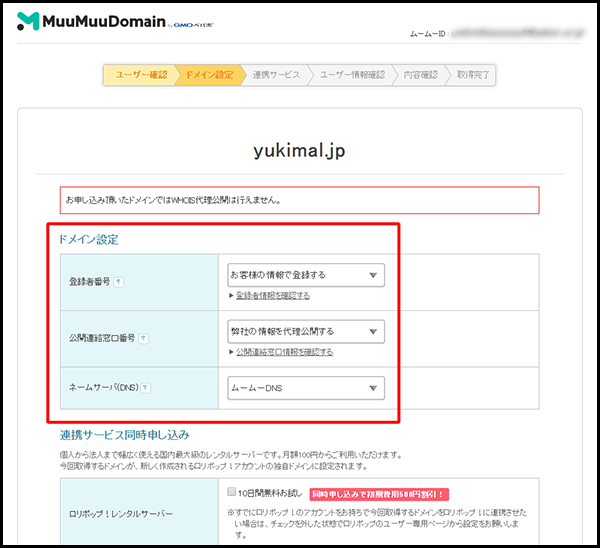Click the help icon beside 公開連絡窓口番号
600x548 pixels.
click(x=143, y=339)
